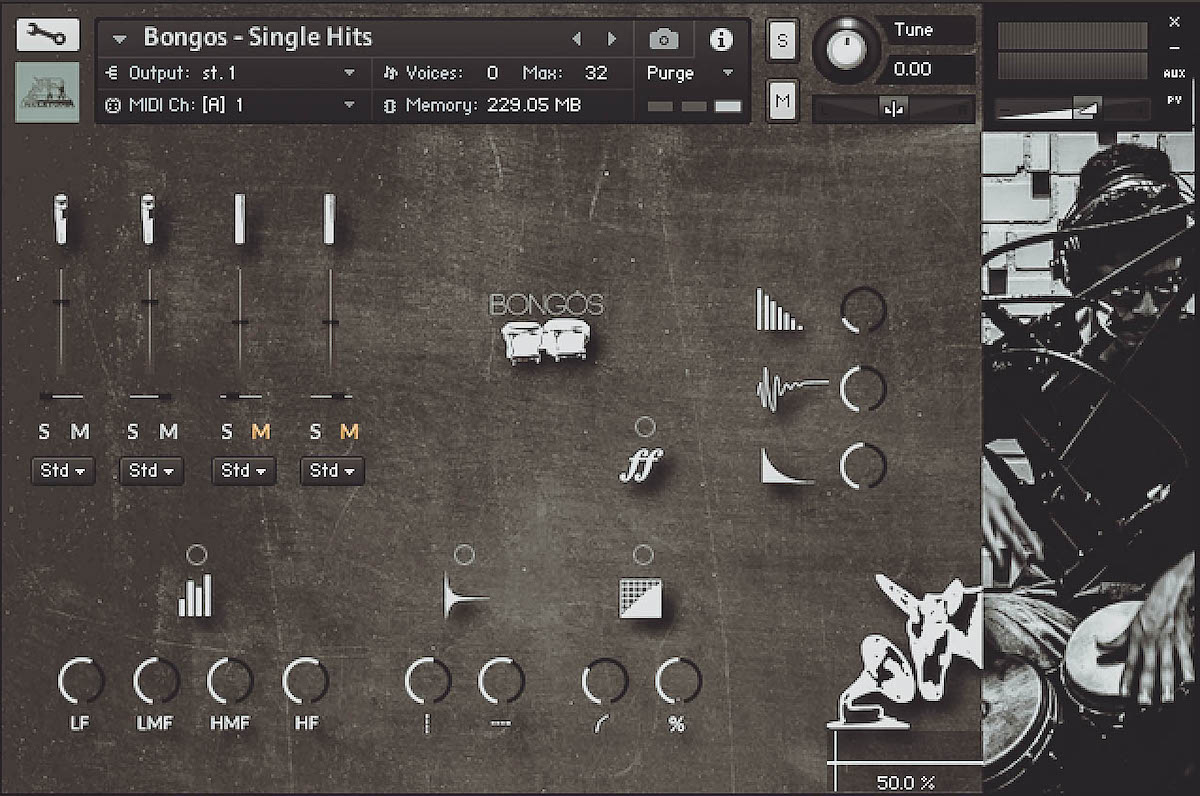The width and height of the screenshot is (1200, 796).
Task: Open instrument edit mode with the wrench icon
Action: coord(47,37)
